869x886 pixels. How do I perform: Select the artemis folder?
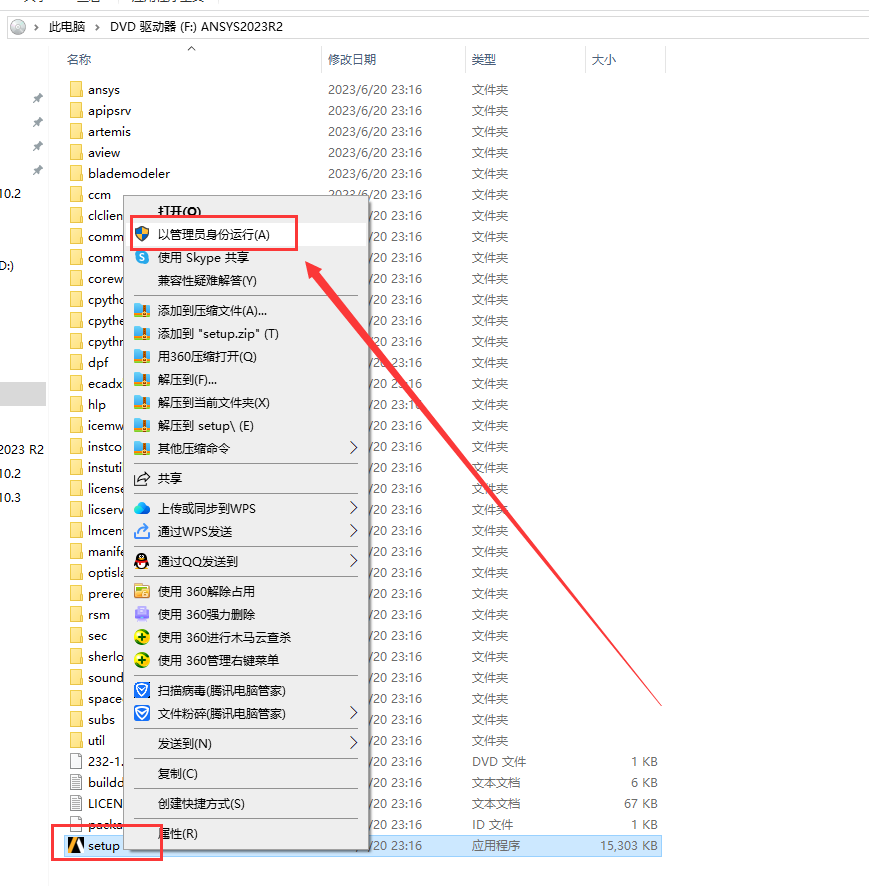(x=109, y=132)
